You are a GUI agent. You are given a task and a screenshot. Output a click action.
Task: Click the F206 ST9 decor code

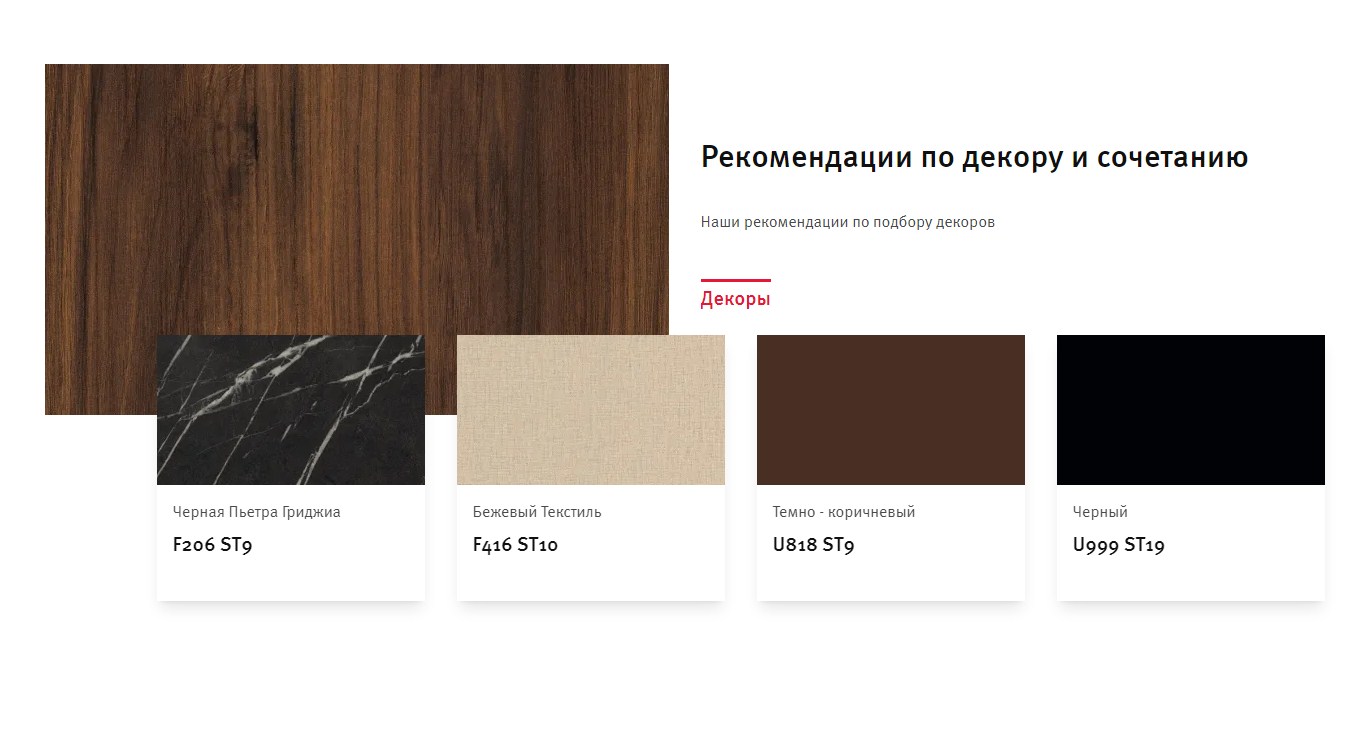pos(213,545)
